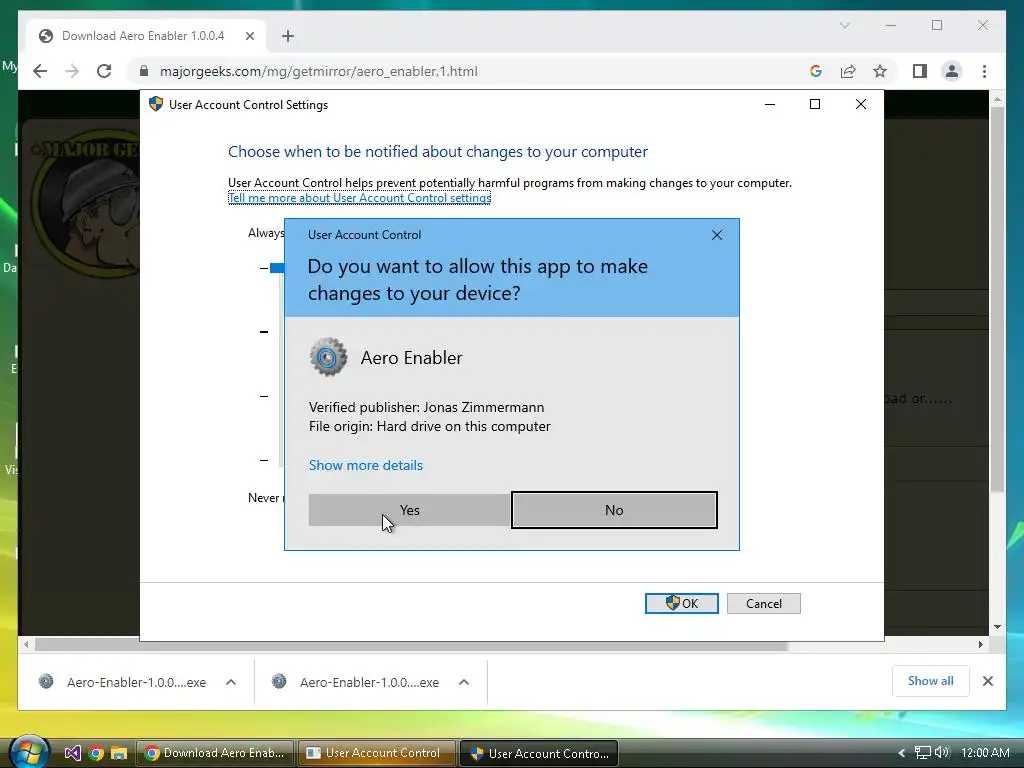Reload the Chrome page
Screen dimensions: 1024x768
tap(104, 71)
